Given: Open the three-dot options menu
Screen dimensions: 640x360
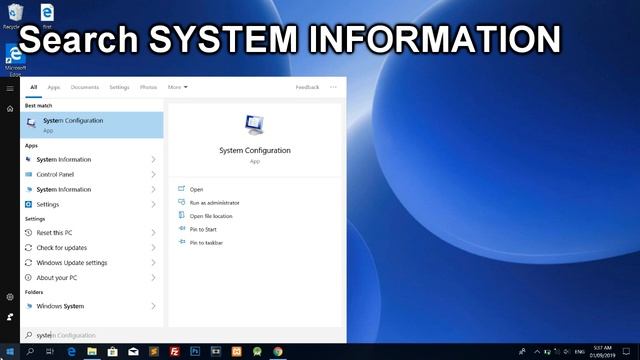Looking at the screenshot, I should 333,87.
